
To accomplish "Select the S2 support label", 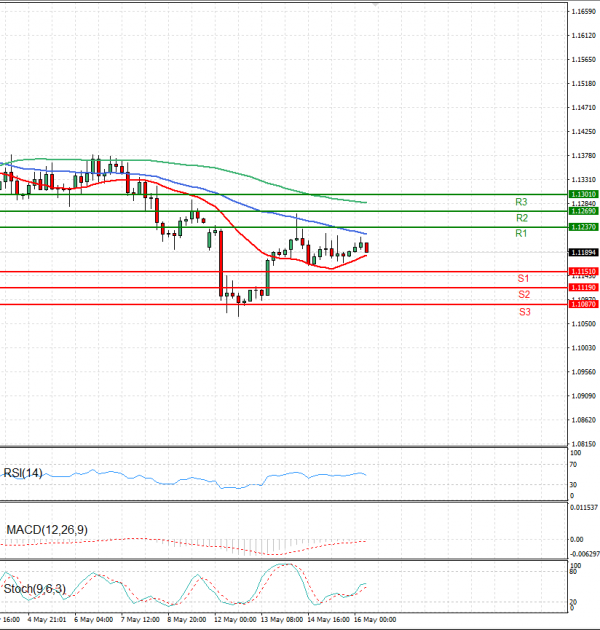I will (524, 295).
